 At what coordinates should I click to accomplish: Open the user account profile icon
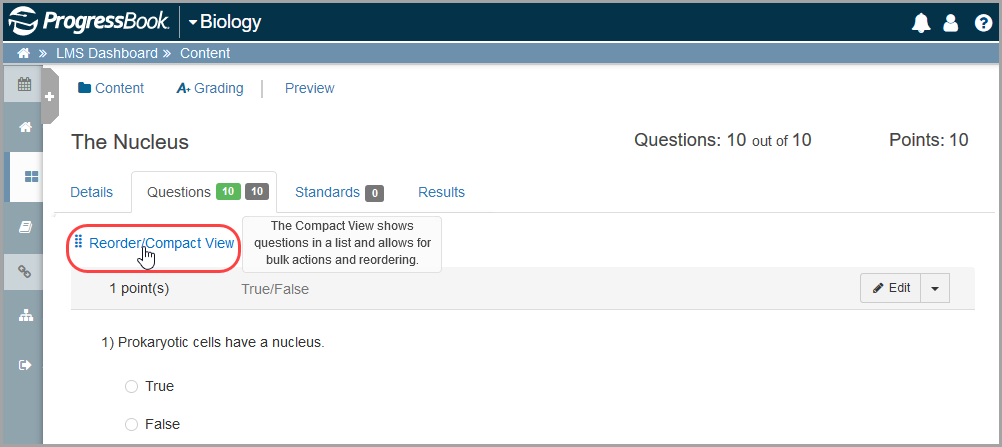[951, 22]
